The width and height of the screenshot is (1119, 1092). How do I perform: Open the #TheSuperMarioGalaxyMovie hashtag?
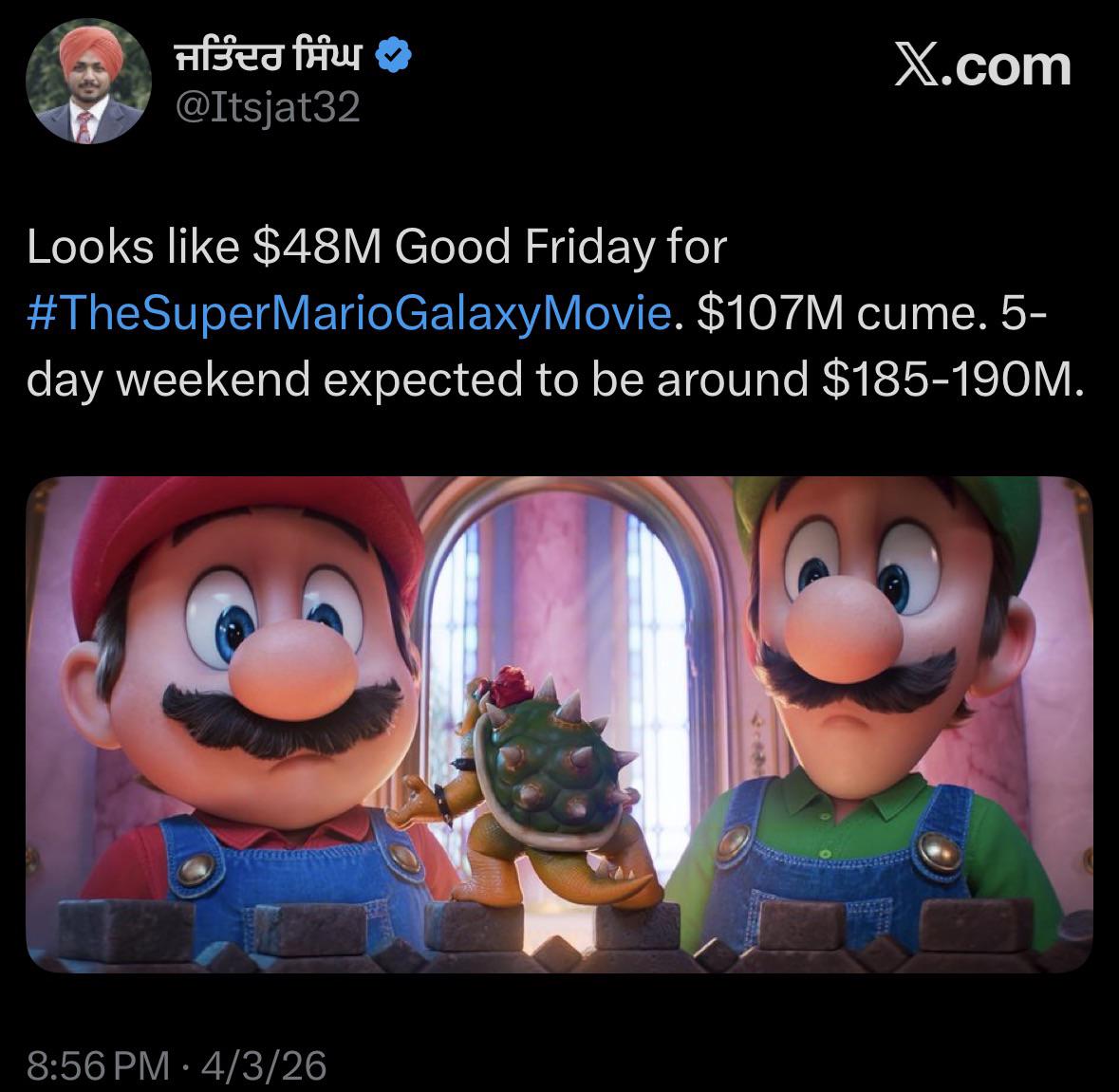[349, 312]
